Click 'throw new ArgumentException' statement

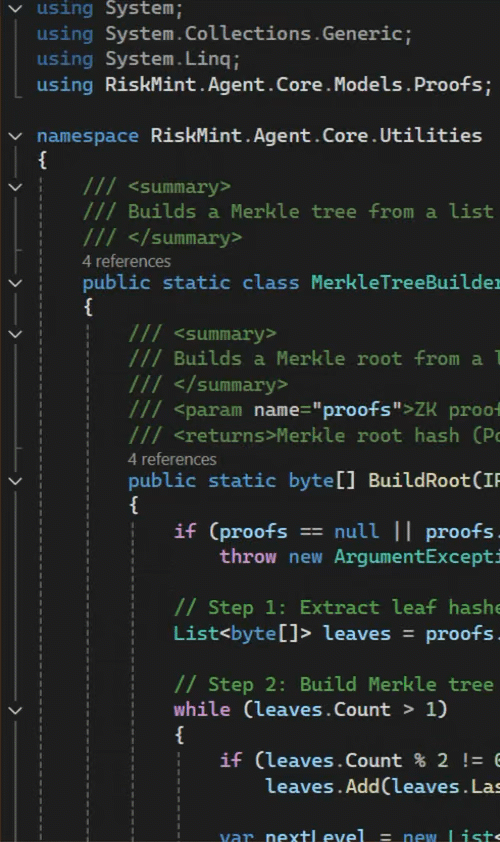pos(359,557)
